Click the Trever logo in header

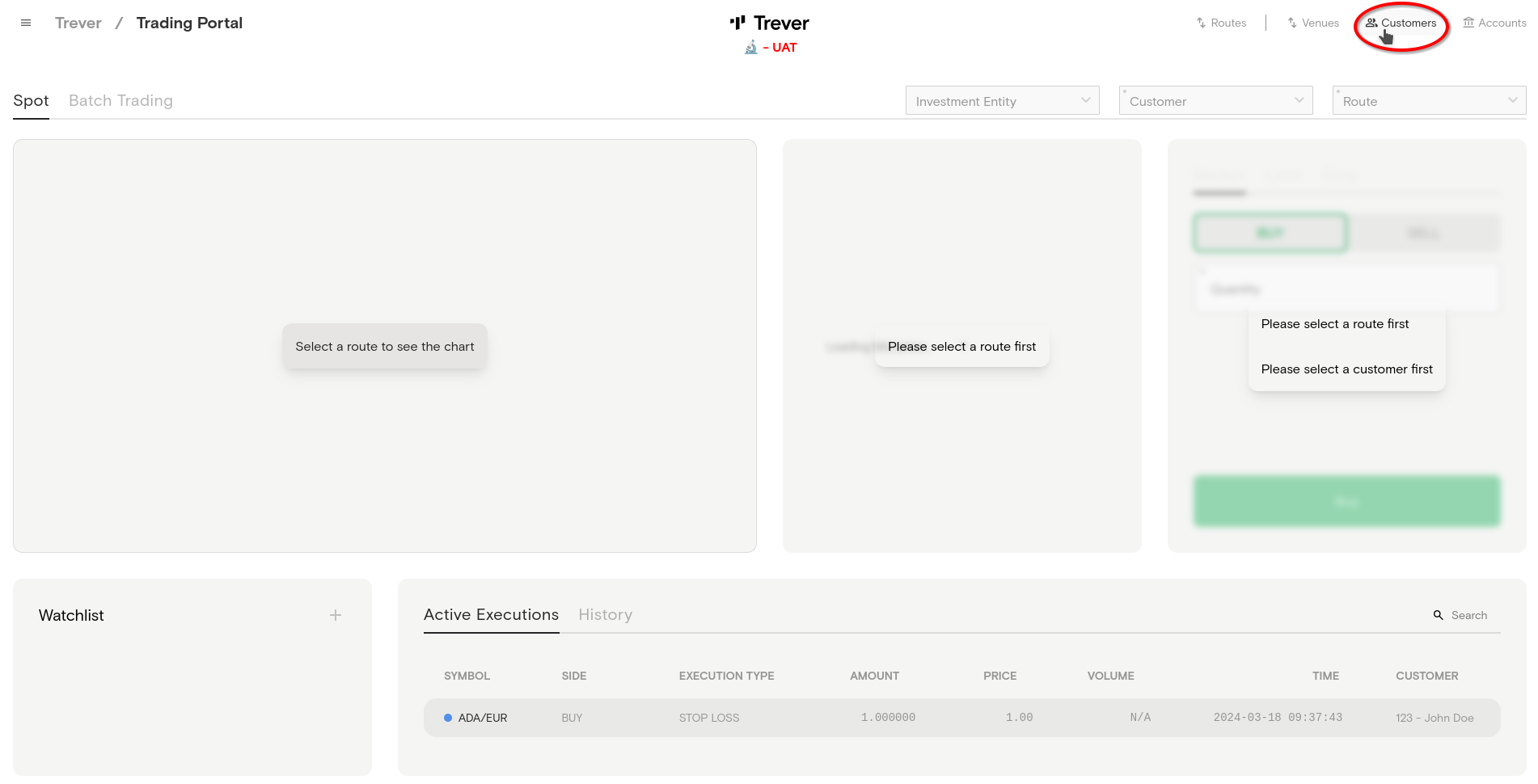point(769,23)
